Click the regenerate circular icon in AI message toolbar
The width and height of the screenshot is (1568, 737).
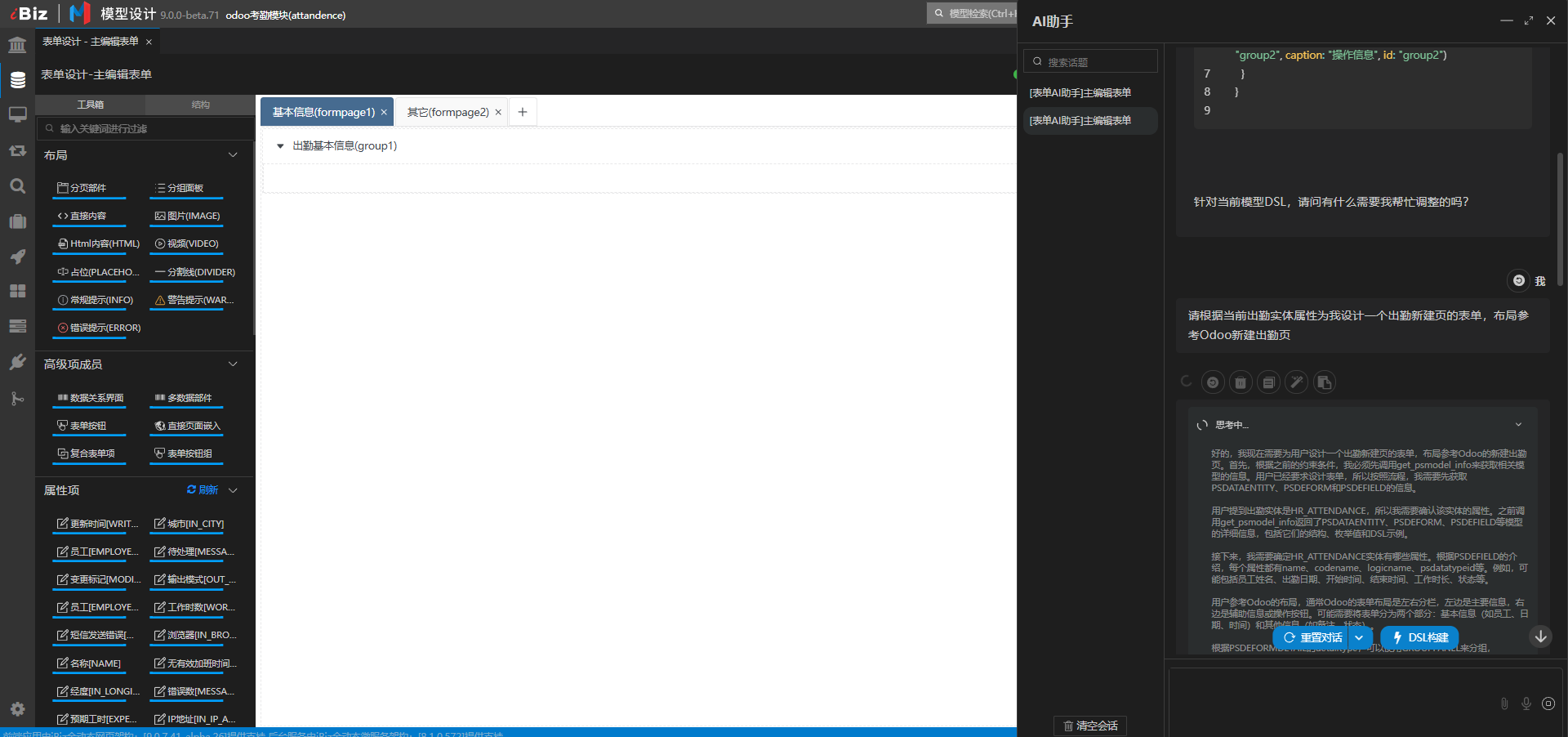tap(1213, 382)
